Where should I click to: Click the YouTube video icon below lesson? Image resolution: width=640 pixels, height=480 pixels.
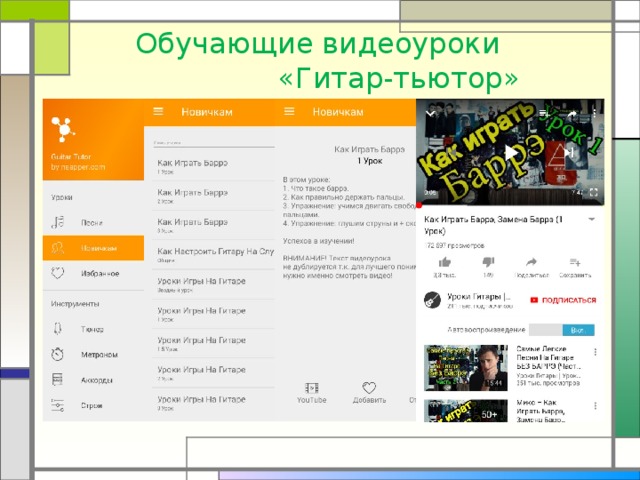point(311,388)
